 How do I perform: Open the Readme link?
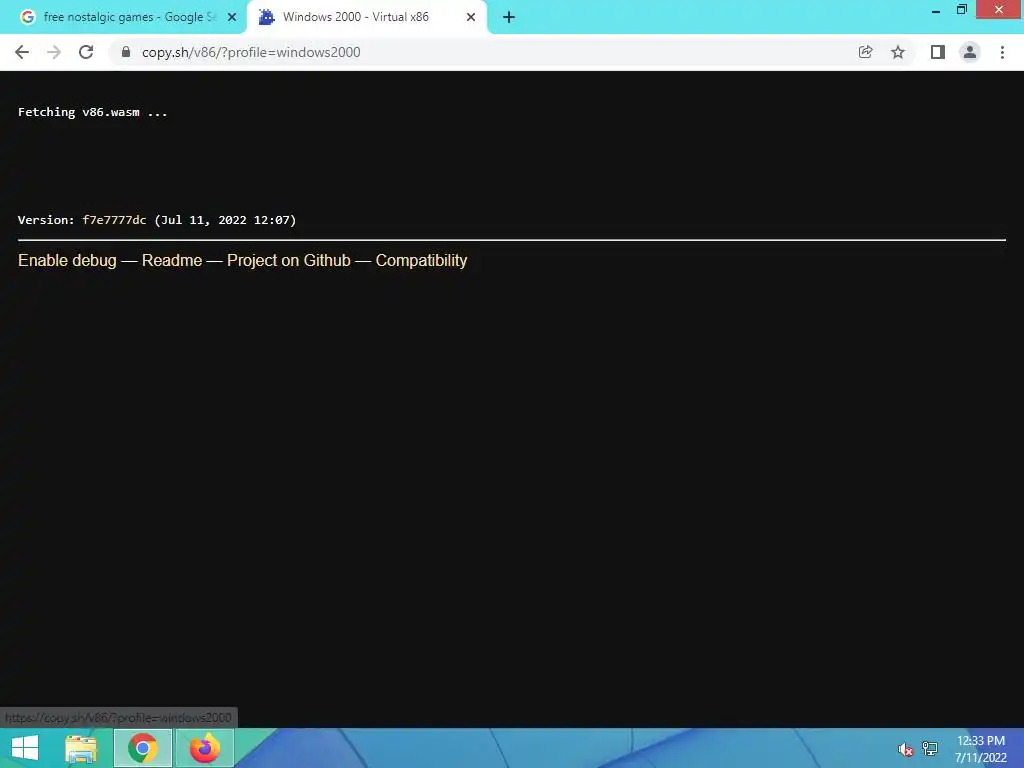pyautogui.click(x=172, y=261)
